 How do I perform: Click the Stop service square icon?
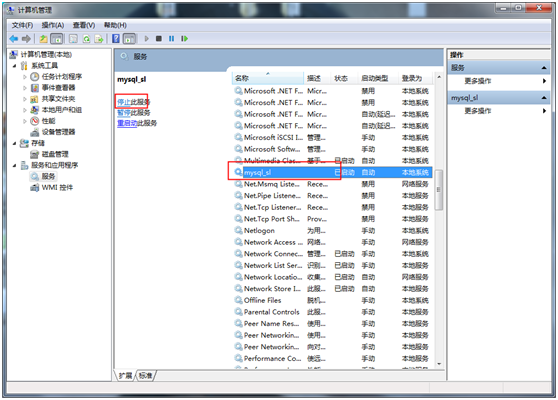[159, 39]
